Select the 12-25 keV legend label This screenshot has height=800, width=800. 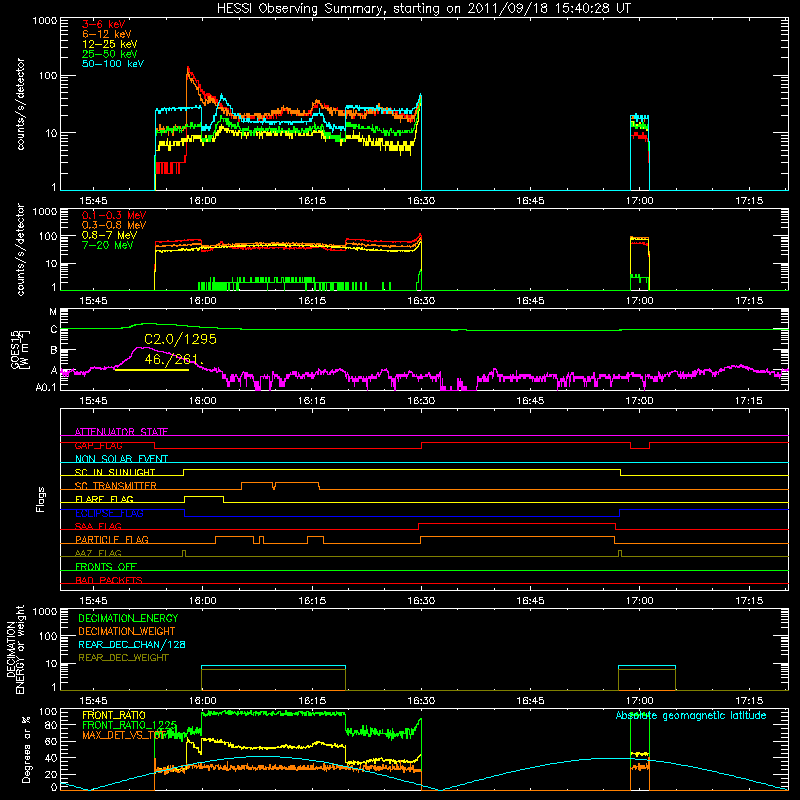point(110,44)
